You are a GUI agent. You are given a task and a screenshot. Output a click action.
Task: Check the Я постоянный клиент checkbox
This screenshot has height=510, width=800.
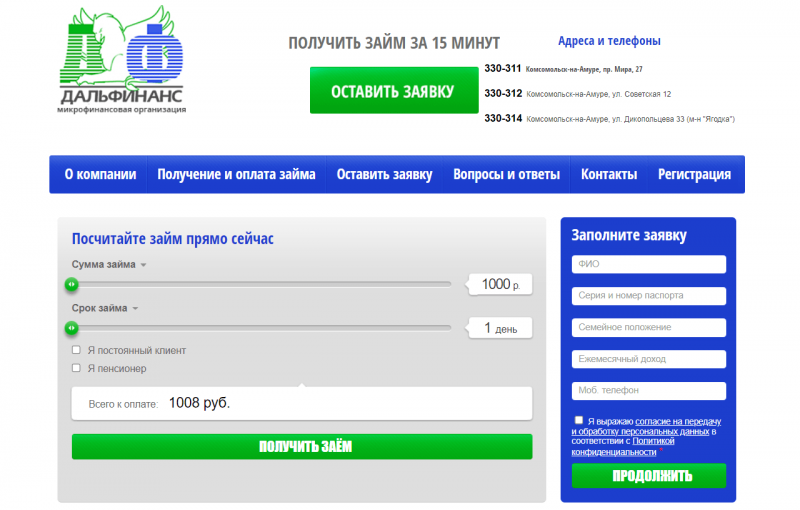[76, 350]
